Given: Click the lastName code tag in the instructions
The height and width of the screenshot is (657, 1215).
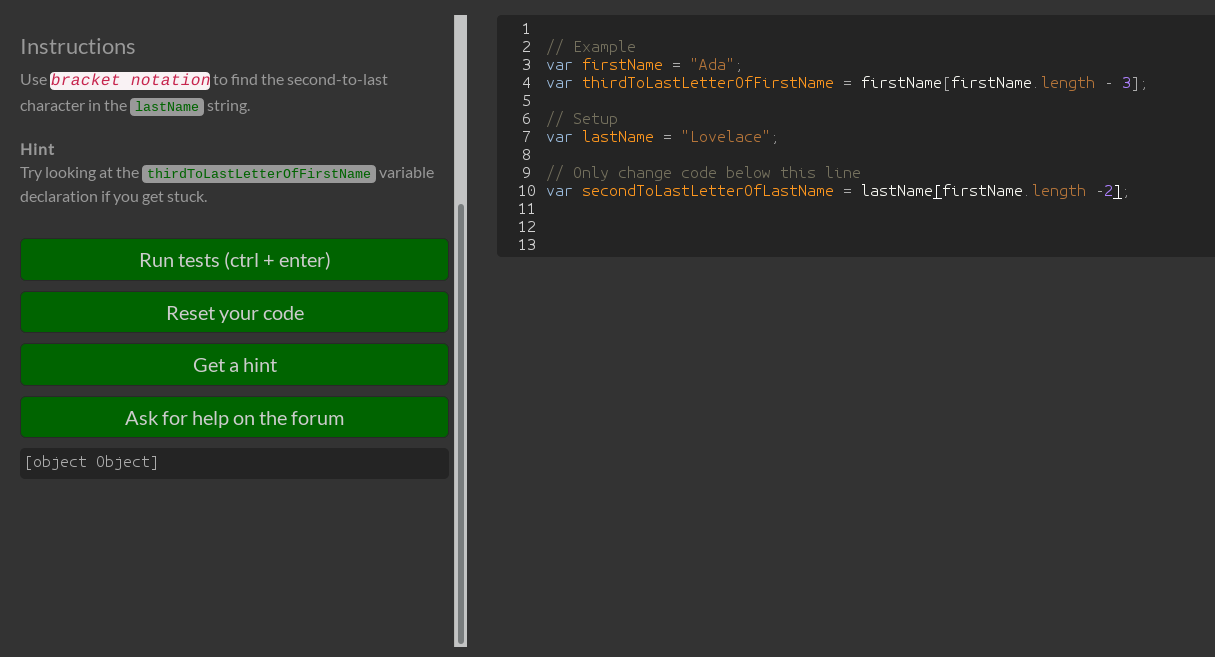Looking at the screenshot, I should [167, 106].
